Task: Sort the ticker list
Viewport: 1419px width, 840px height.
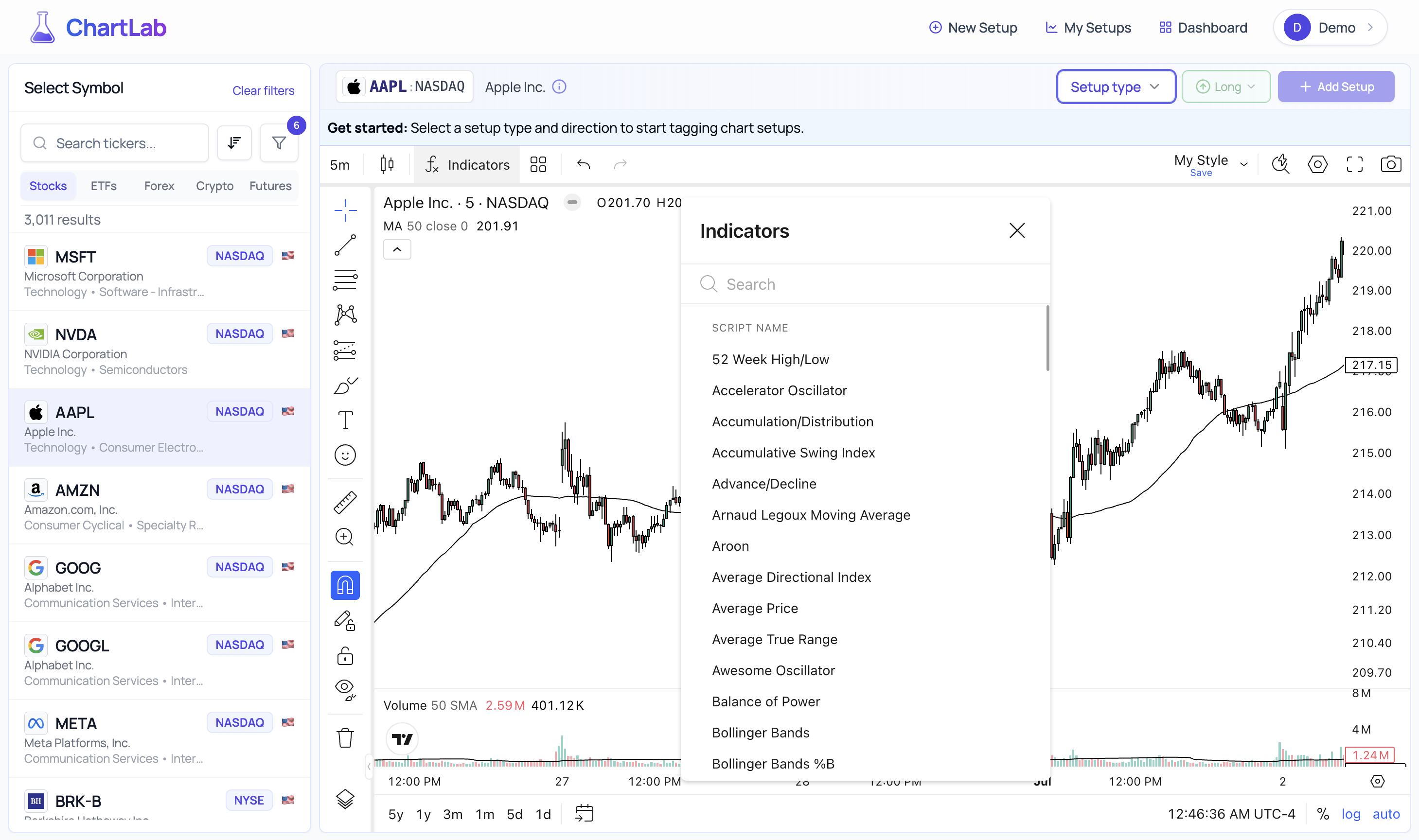Action: coord(234,142)
